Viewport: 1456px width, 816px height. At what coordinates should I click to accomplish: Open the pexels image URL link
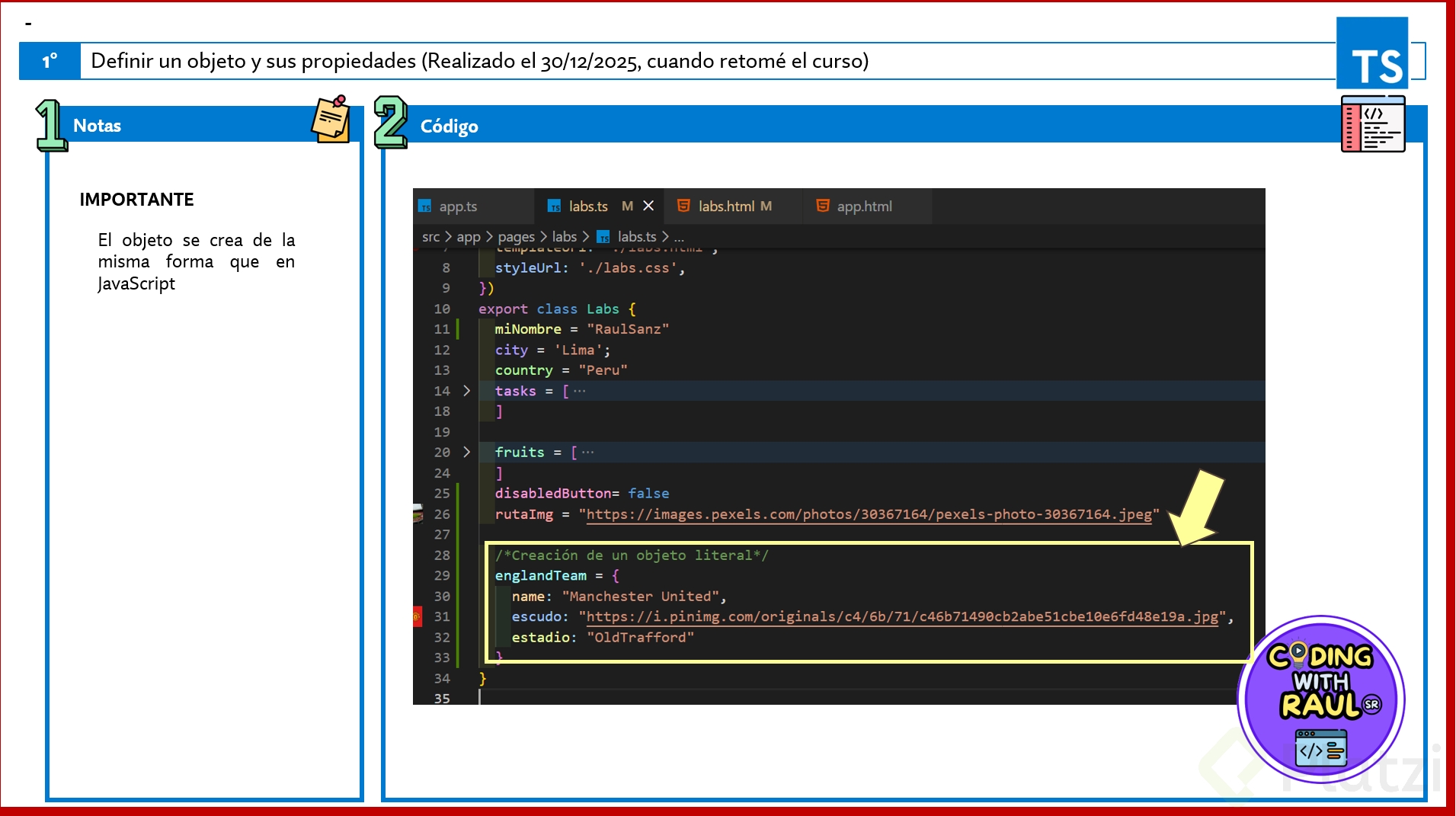869,514
